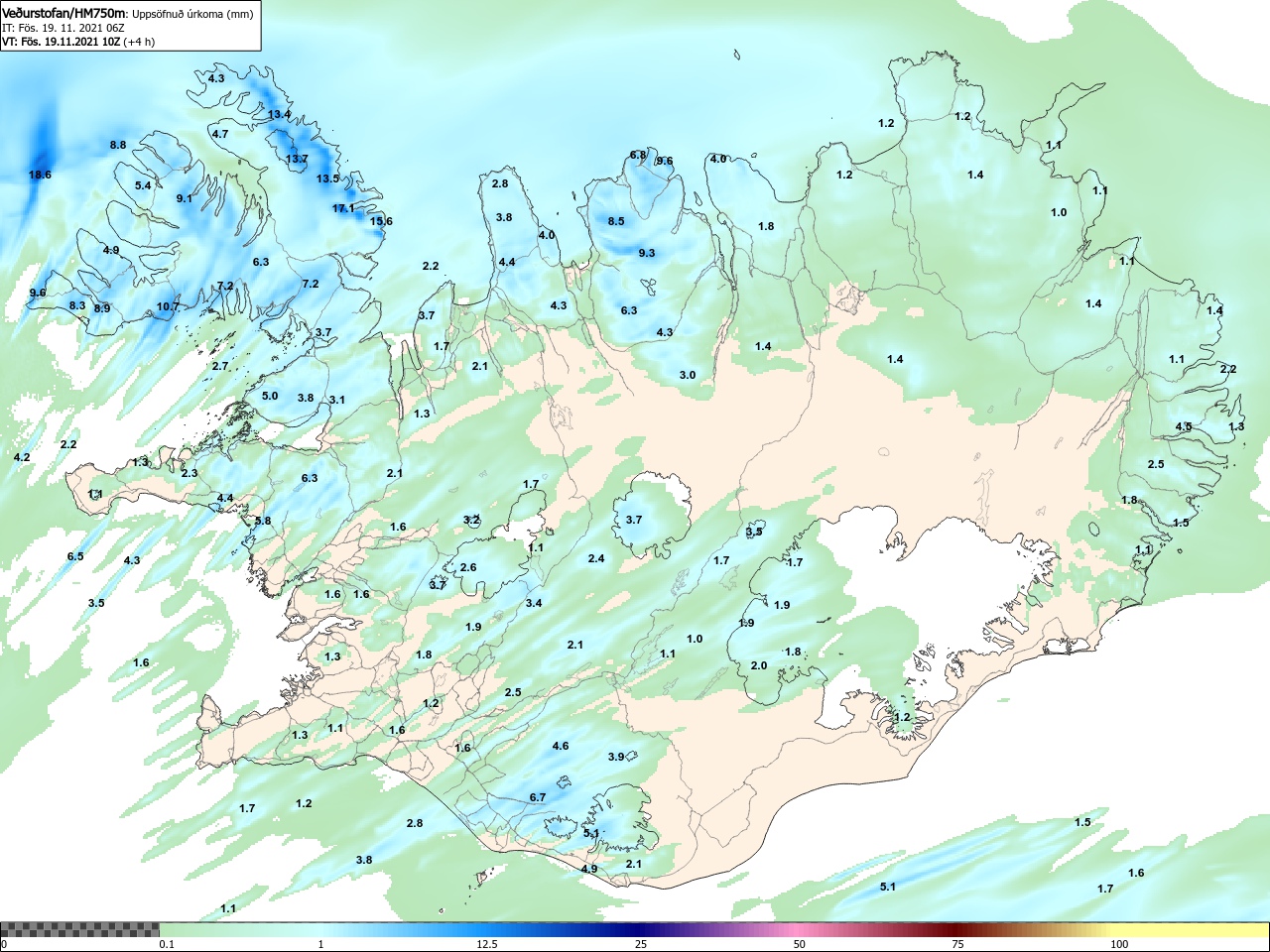
Task: Click the 13.5 value on the map
Action: pyautogui.click(x=327, y=178)
